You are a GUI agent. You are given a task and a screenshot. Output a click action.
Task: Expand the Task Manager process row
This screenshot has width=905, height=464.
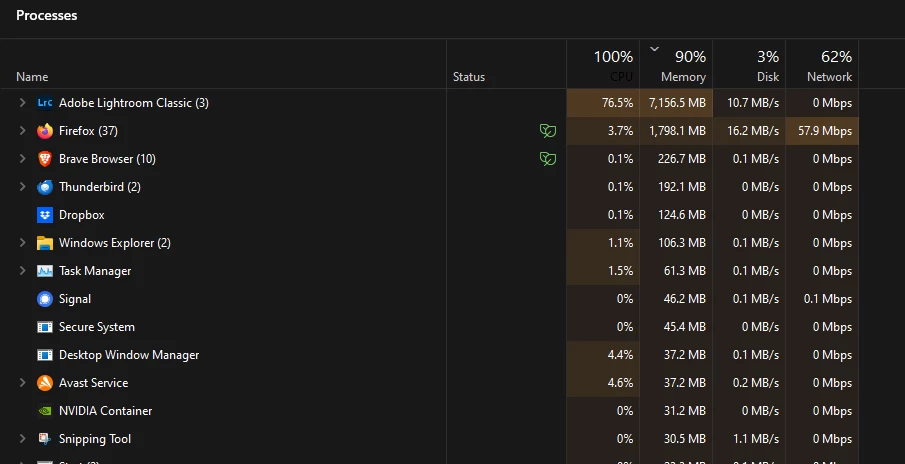pyautogui.click(x=23, y=271)
